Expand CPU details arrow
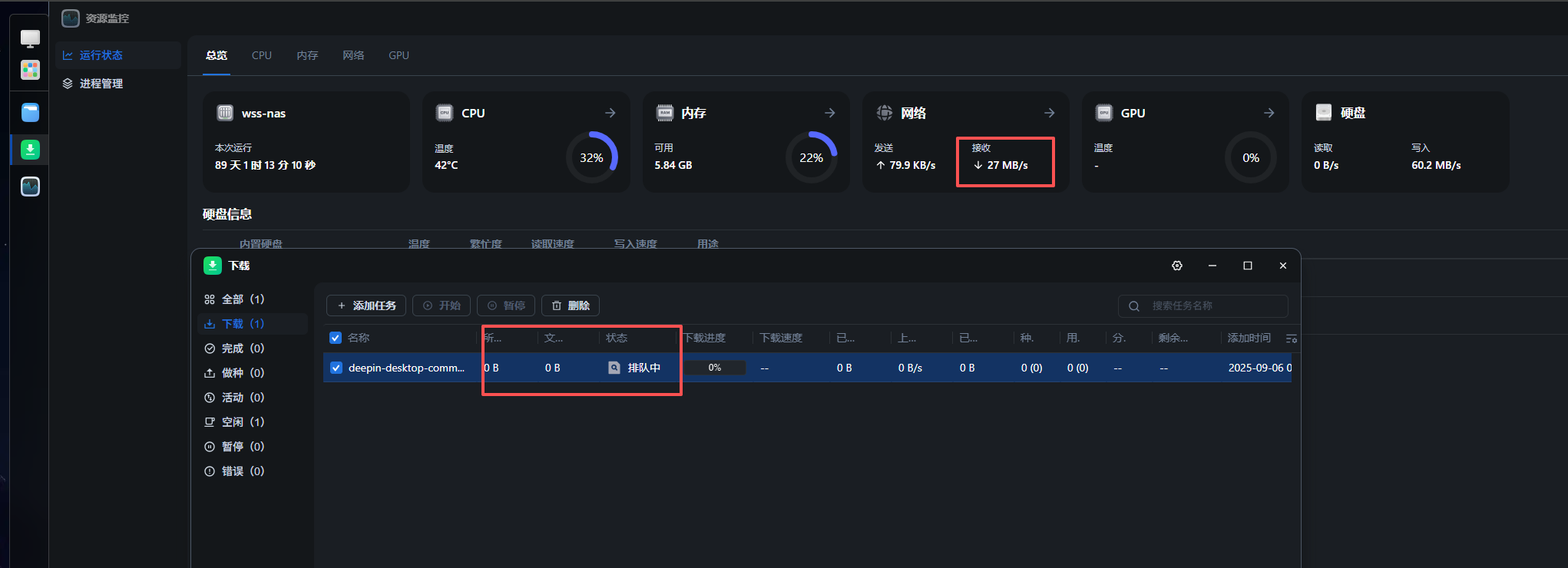 point(610,113)
